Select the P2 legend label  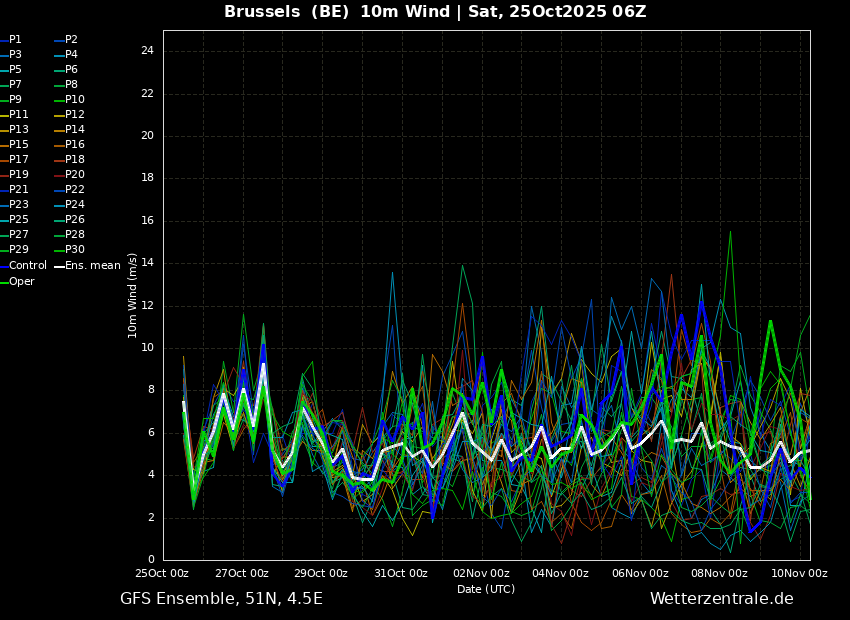coord(66,40)
